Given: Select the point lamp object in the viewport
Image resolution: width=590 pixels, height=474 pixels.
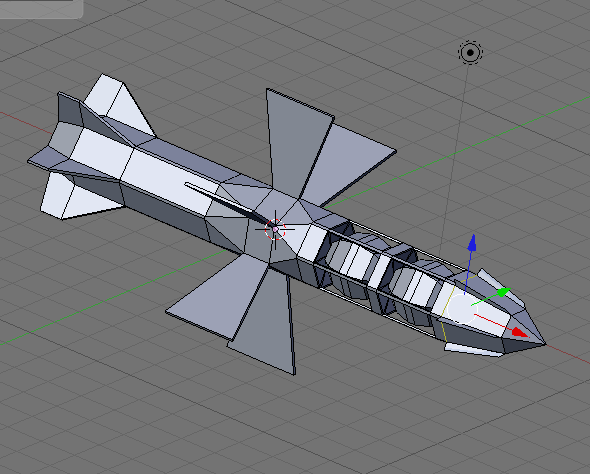Looking at the screenshot, I should click(470, 52).
